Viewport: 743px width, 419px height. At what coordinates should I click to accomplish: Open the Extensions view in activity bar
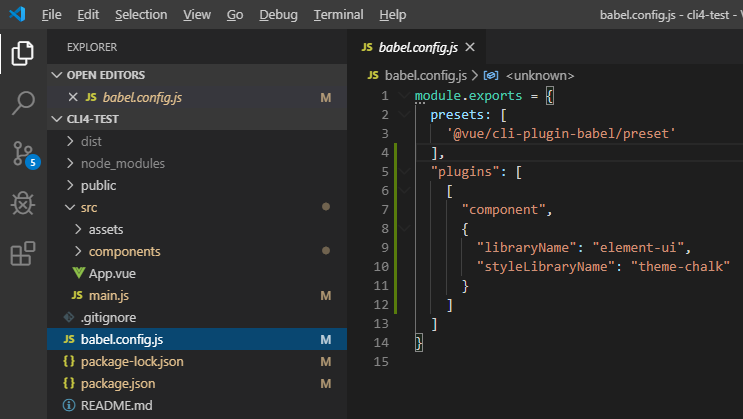click(23, 254)
